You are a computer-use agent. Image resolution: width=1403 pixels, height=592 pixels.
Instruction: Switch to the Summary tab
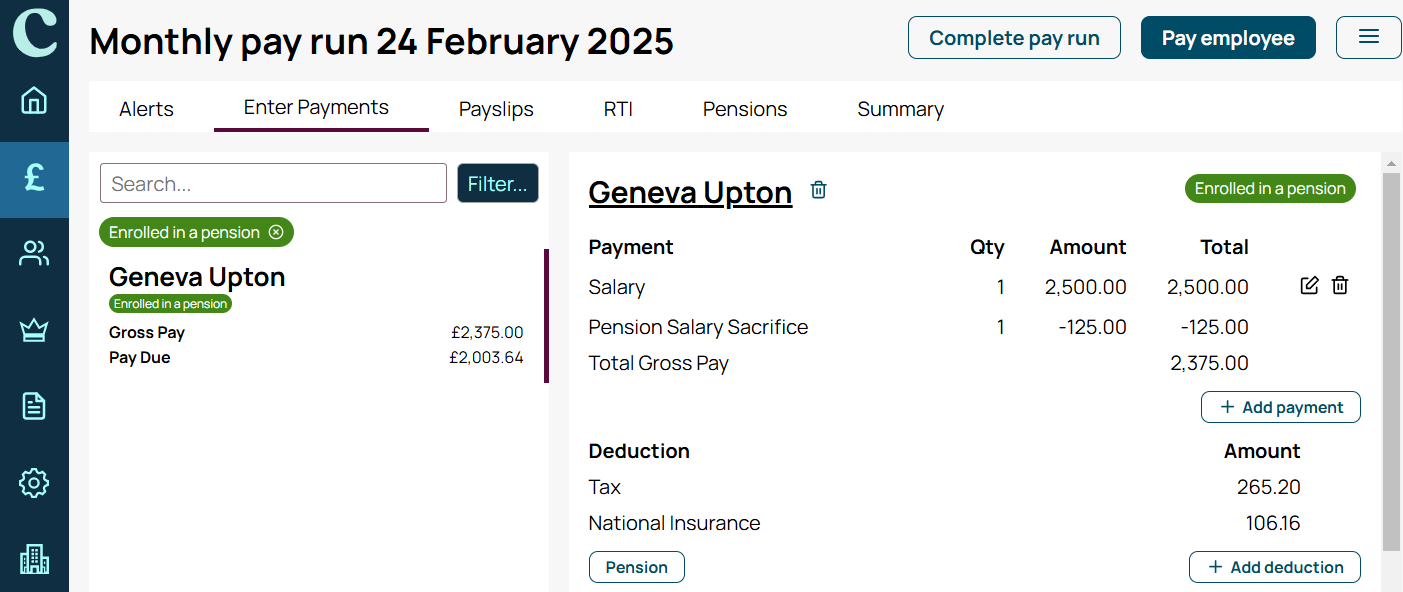coord(900,109)
